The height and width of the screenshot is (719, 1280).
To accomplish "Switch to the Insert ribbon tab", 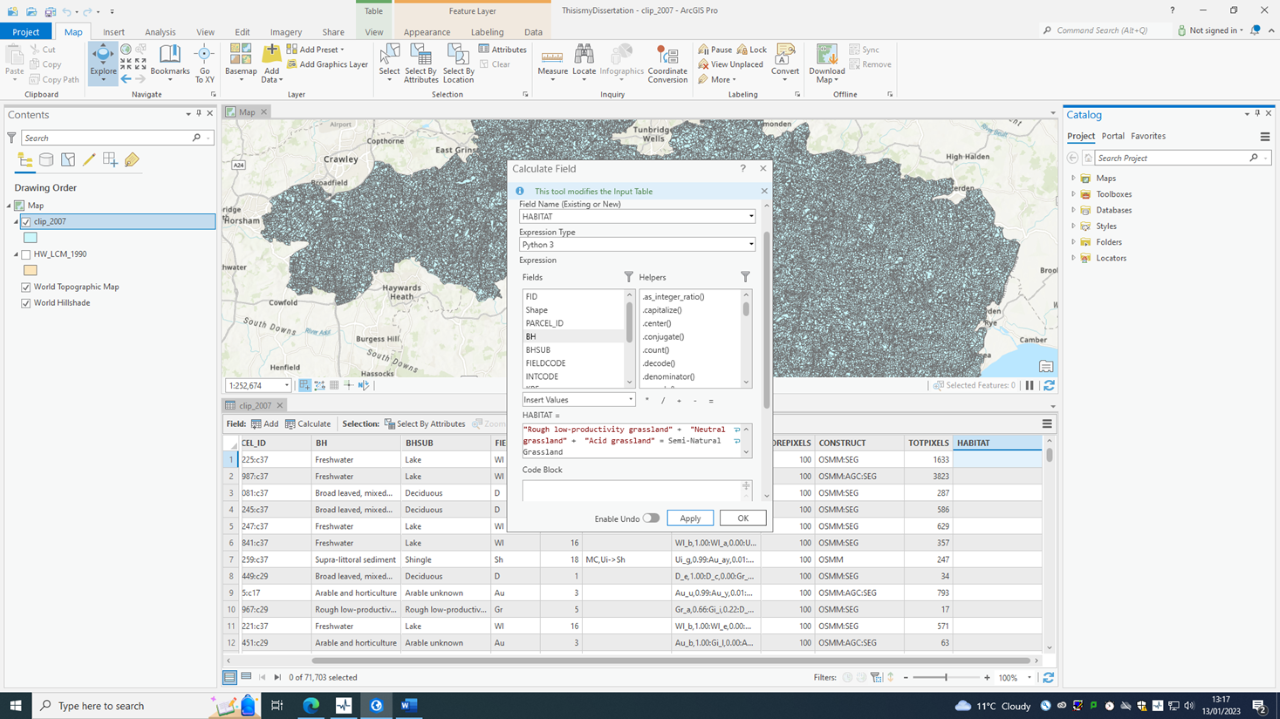I will point(113,31).
